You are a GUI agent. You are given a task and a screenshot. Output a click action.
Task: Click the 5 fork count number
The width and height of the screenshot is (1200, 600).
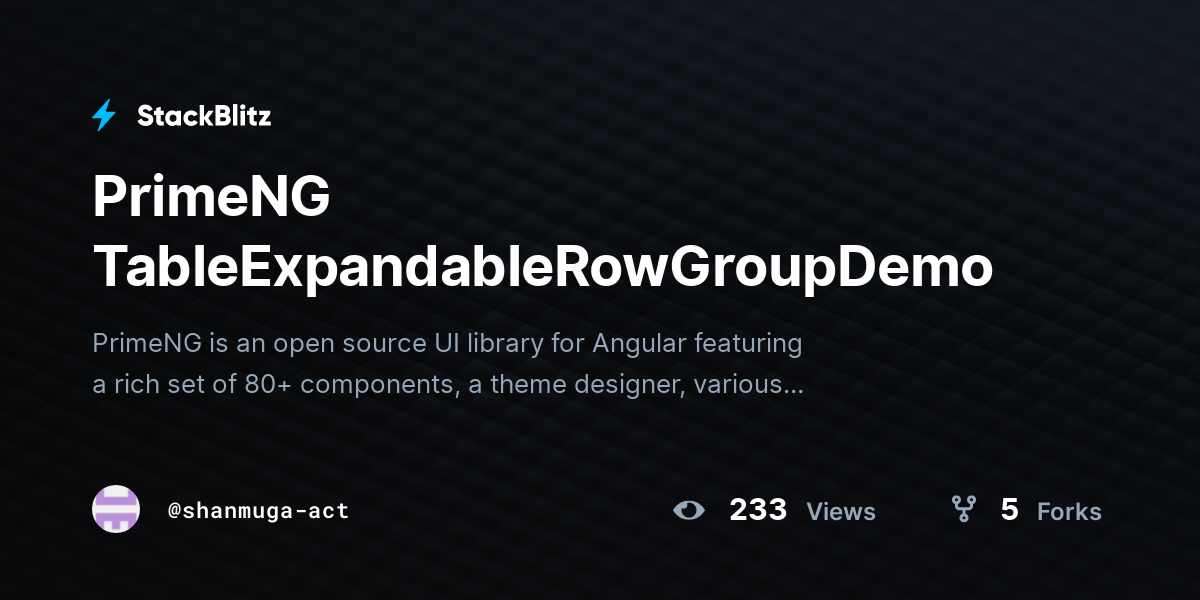[1009, 510]
